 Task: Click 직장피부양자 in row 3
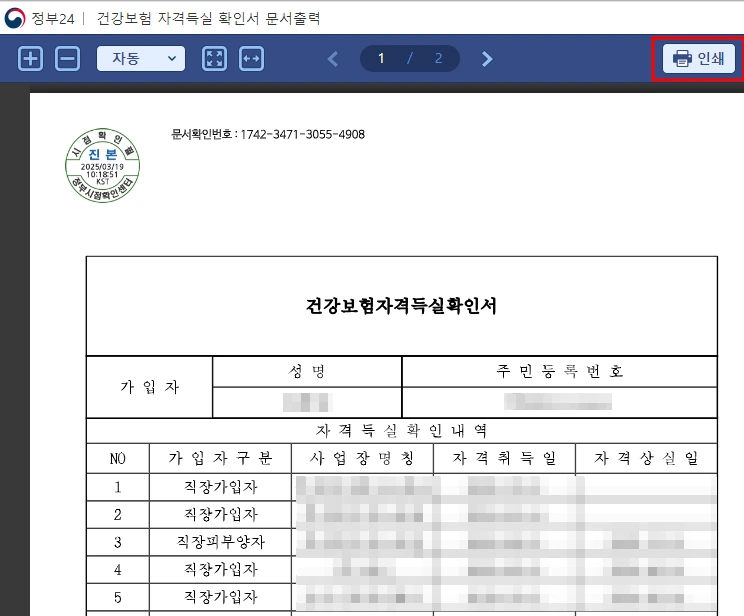click(x=221, y=542)
